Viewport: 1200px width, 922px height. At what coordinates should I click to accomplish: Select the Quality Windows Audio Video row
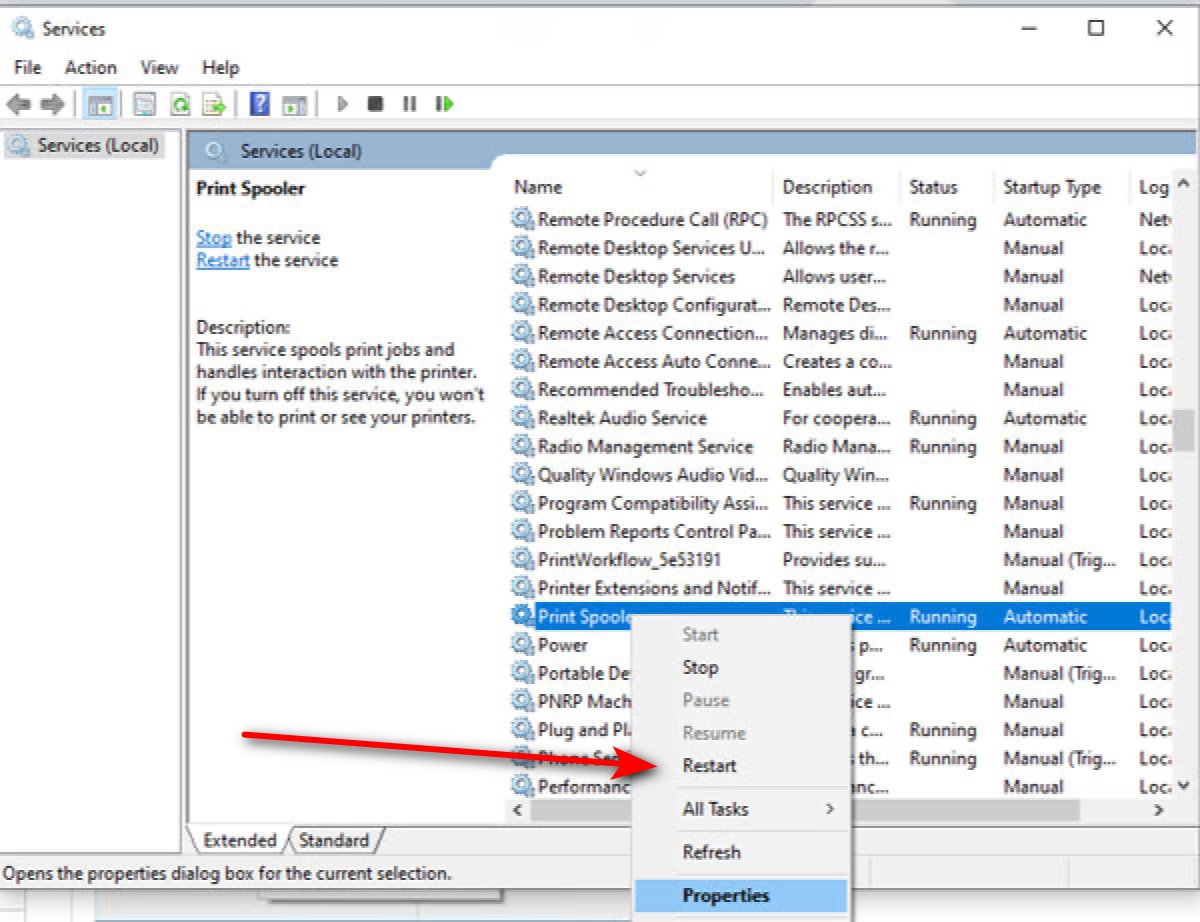coord(840,475)
